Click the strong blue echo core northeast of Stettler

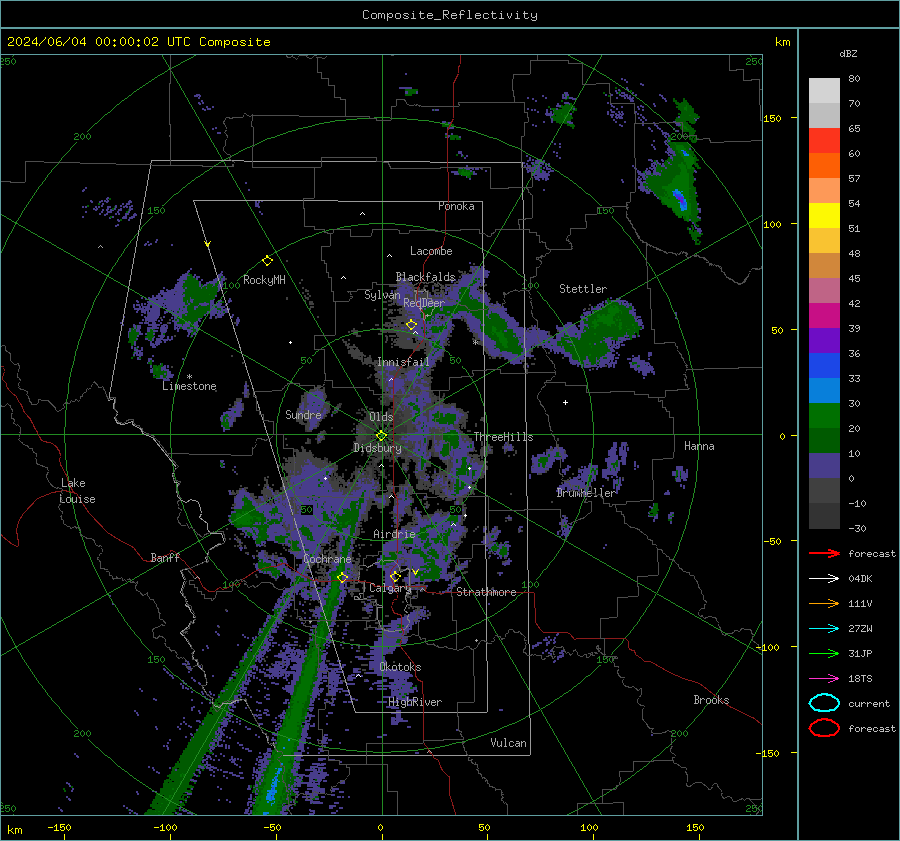point(680,199)
